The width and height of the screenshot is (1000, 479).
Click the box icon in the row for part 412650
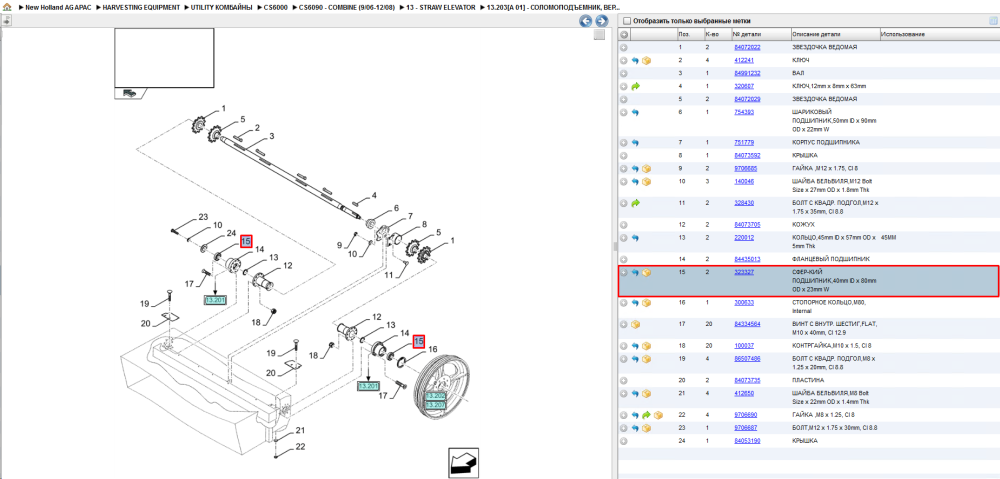coord(646,394)
